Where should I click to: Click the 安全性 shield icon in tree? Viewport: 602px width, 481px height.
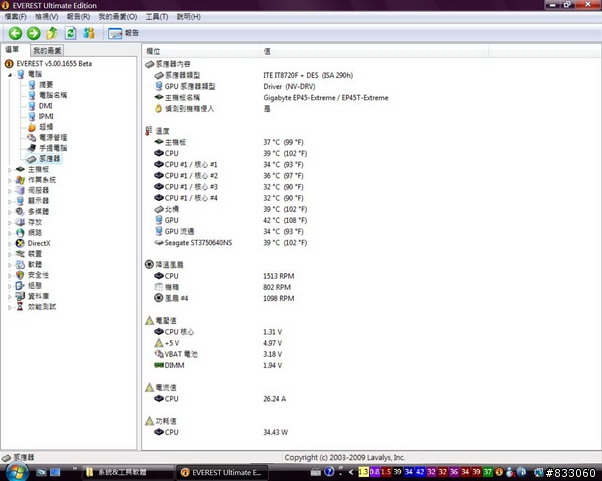tap(20, 275)
